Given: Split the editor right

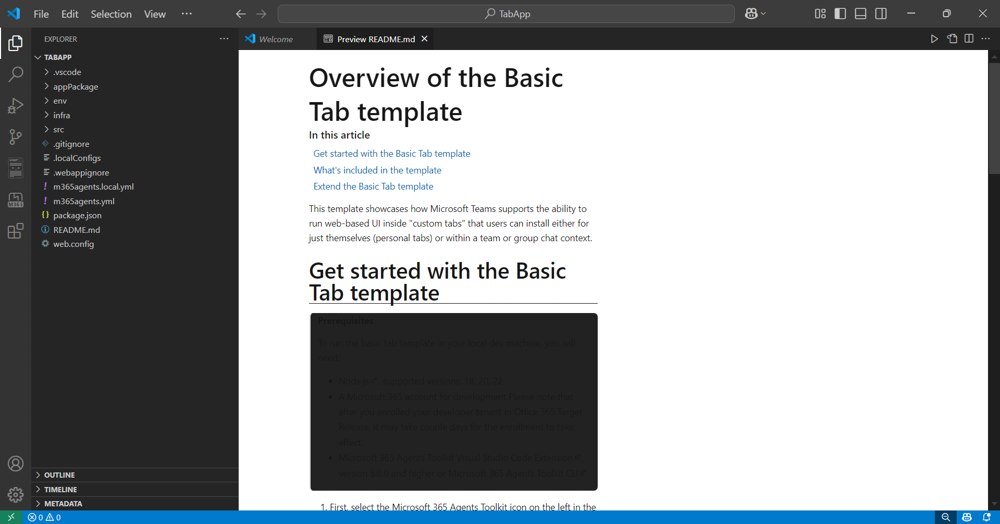Looking at the screenshot, I should point(969,39).
